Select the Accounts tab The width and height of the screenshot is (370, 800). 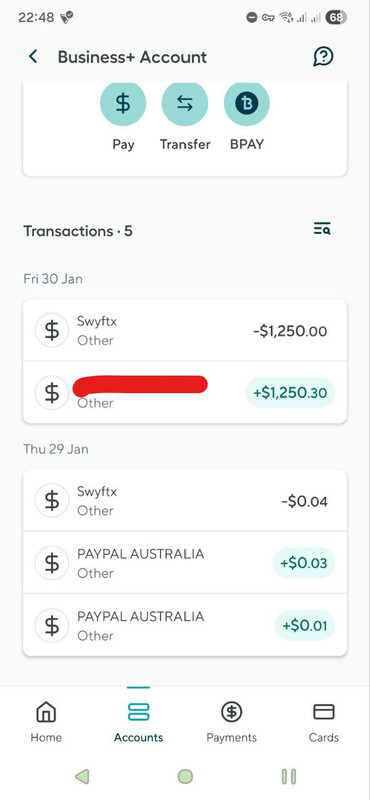click(138, 722)
